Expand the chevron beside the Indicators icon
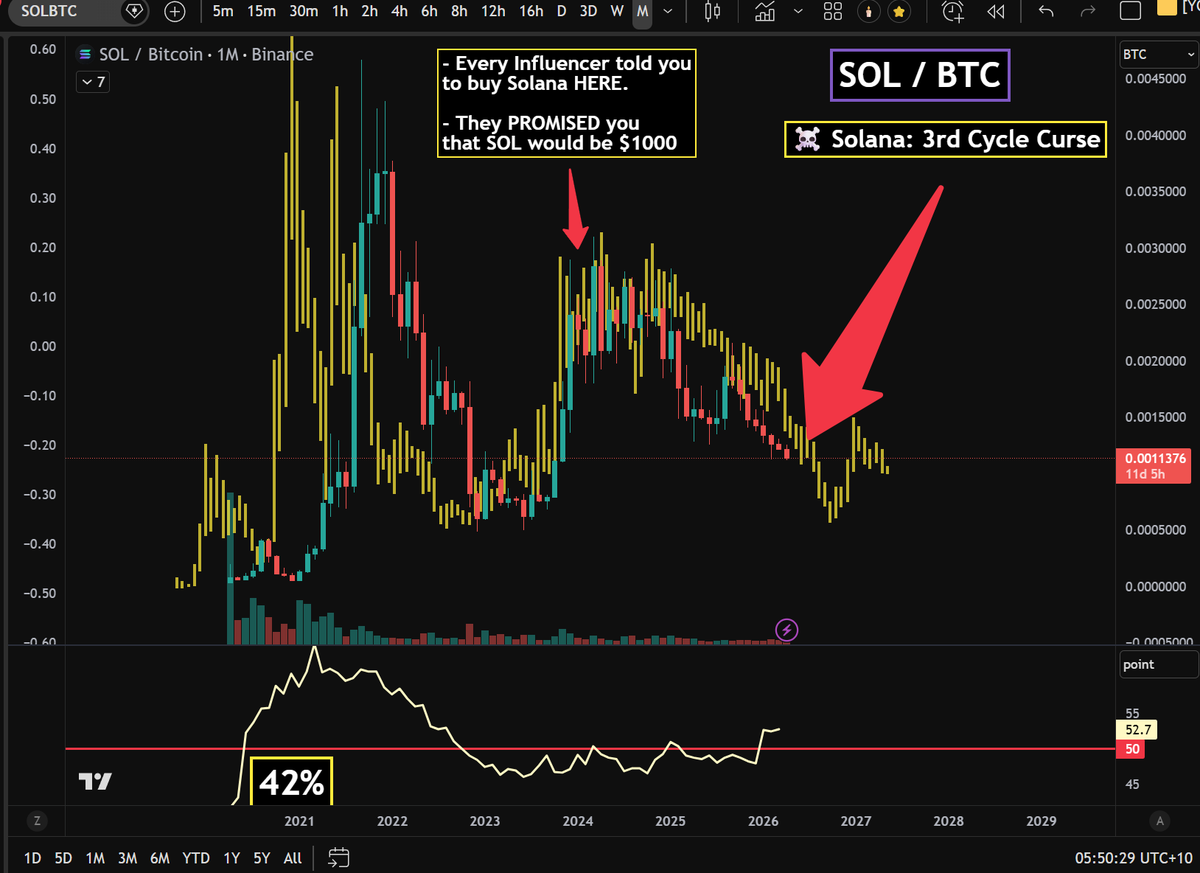This screenshot has width=1200, height=873. pyautogui.click(x=797, y=12)
